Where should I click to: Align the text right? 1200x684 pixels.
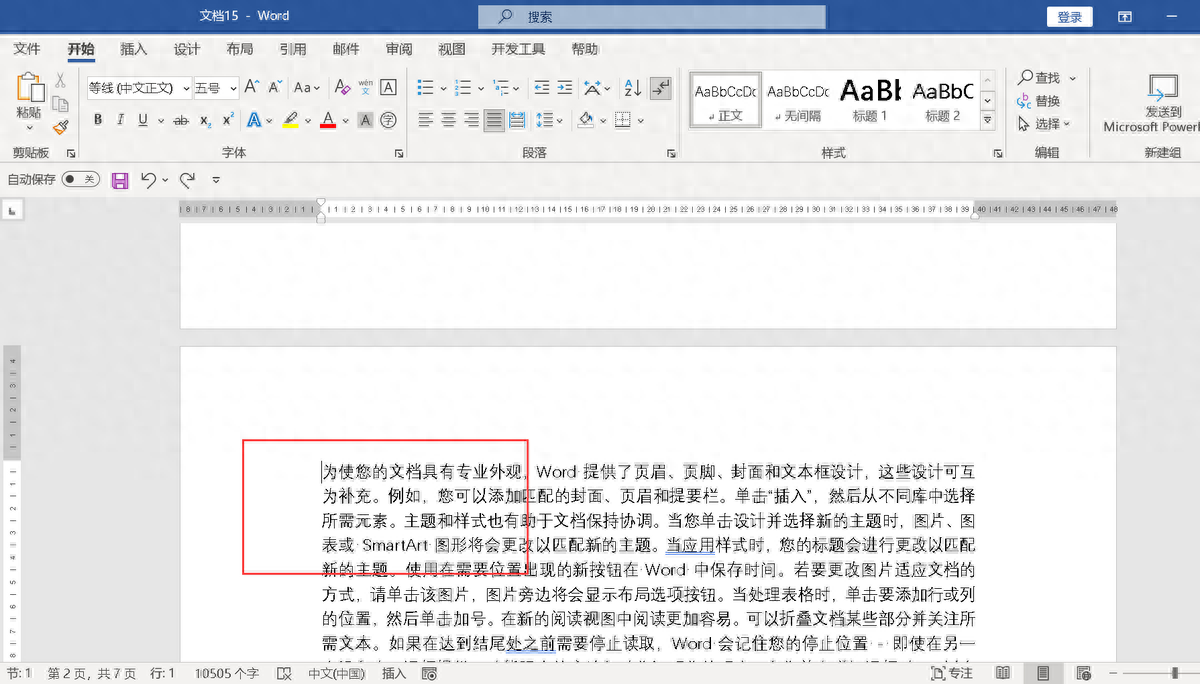[471, 120]
